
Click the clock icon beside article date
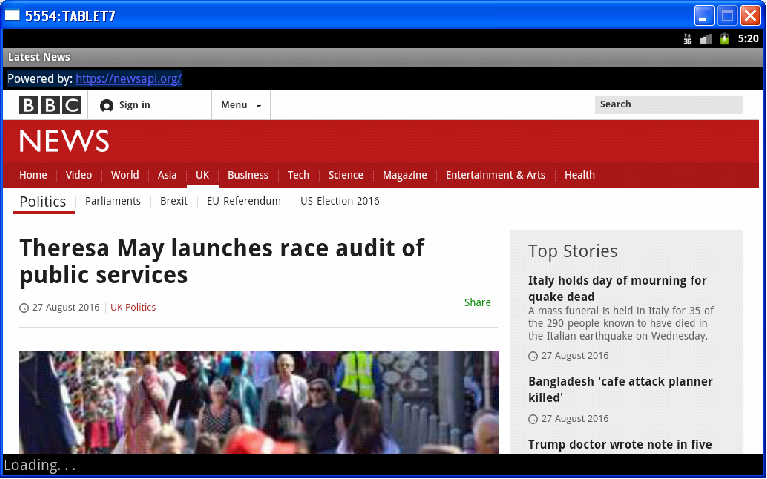[x=24, y=308]
